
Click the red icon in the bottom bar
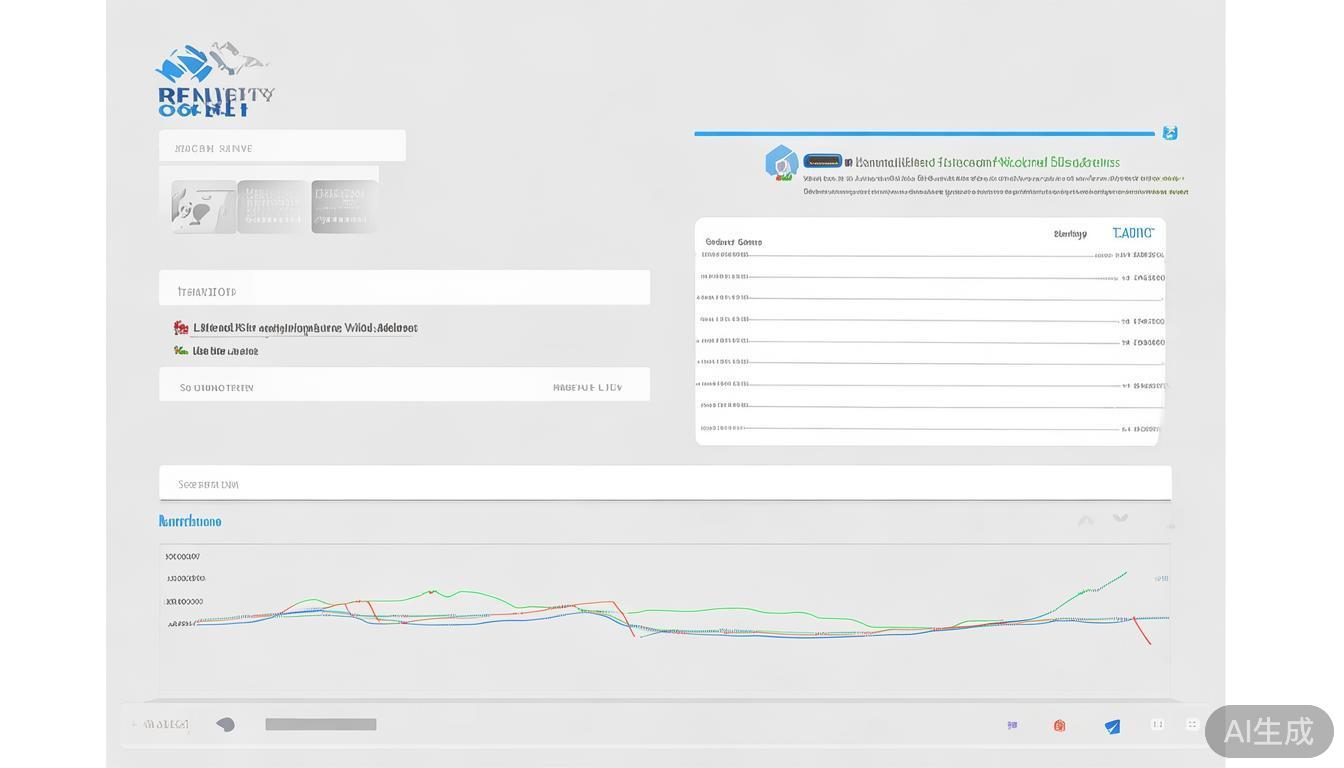1059,726
